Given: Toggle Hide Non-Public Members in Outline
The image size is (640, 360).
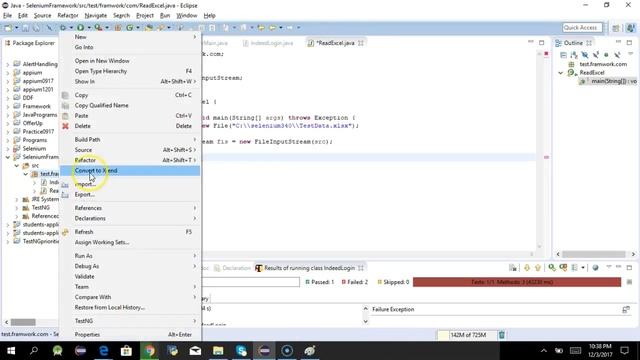Looking at the screenshot, I should (x=606, y=54).
